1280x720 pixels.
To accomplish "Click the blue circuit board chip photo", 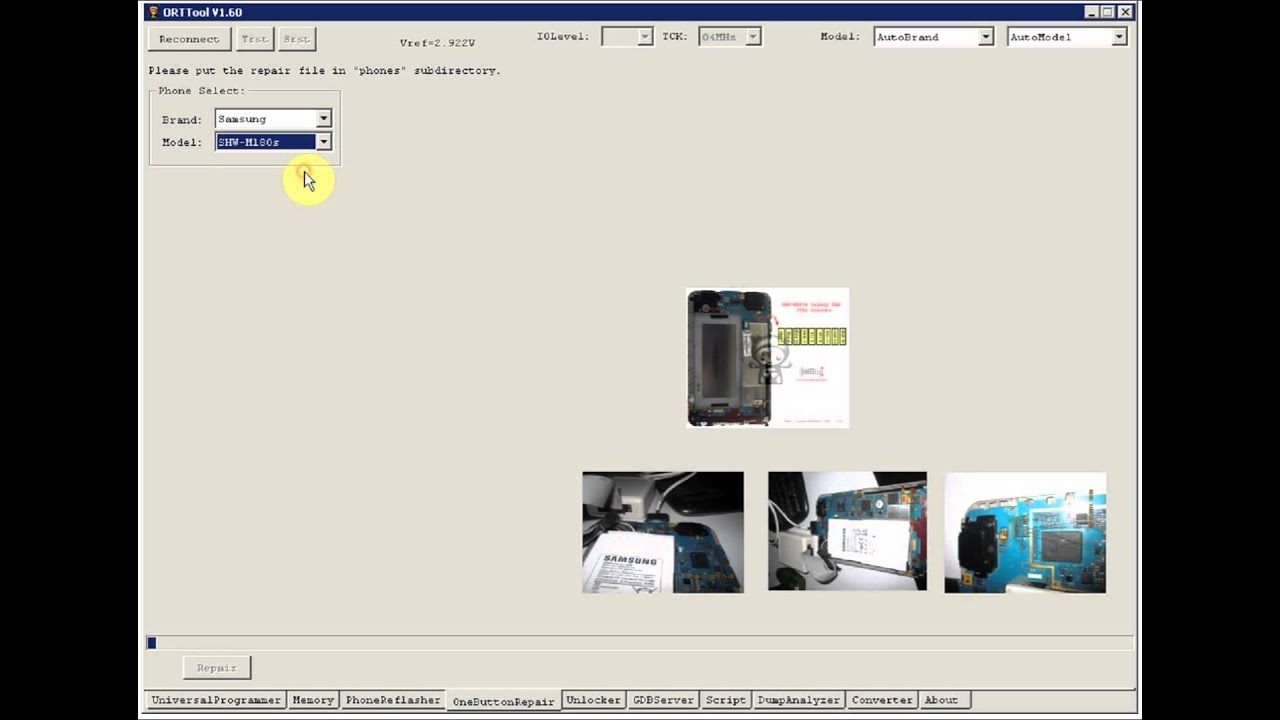I will point(1025,533).
